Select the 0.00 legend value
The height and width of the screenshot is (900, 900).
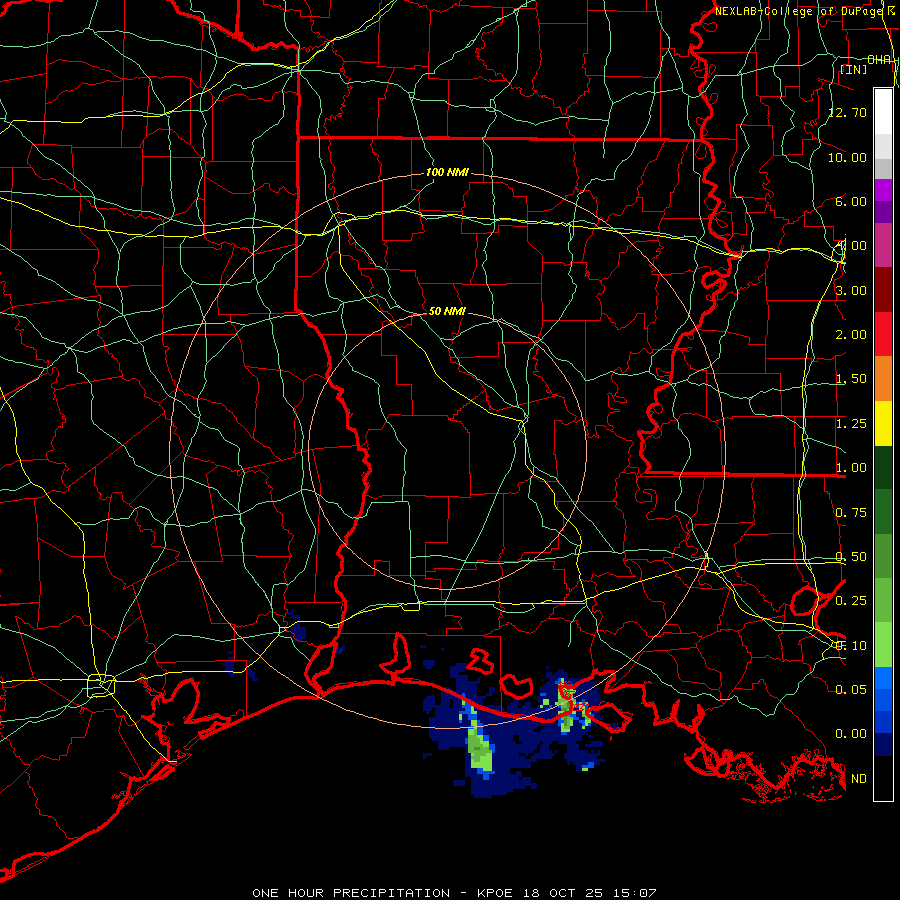pos(851,734)
